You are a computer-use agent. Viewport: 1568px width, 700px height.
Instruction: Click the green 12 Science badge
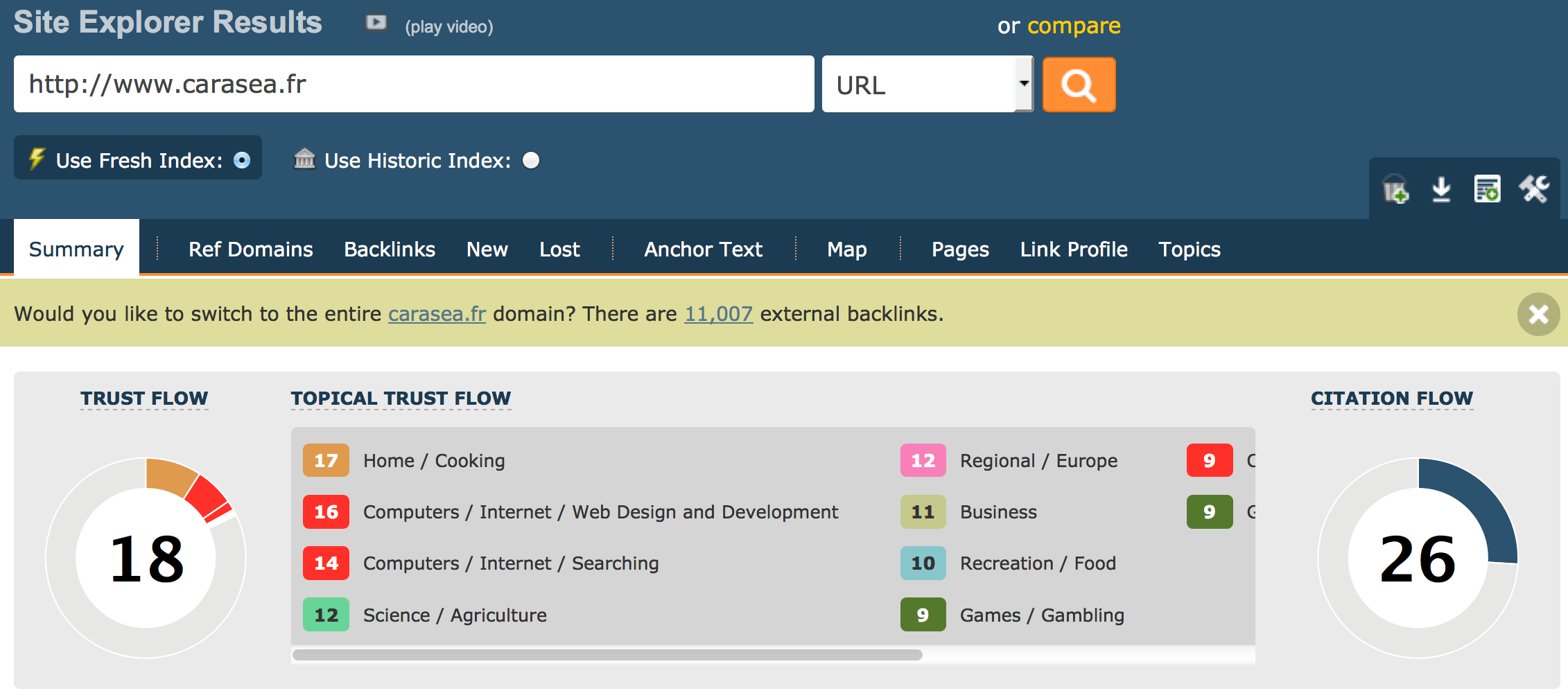[326, 615]
